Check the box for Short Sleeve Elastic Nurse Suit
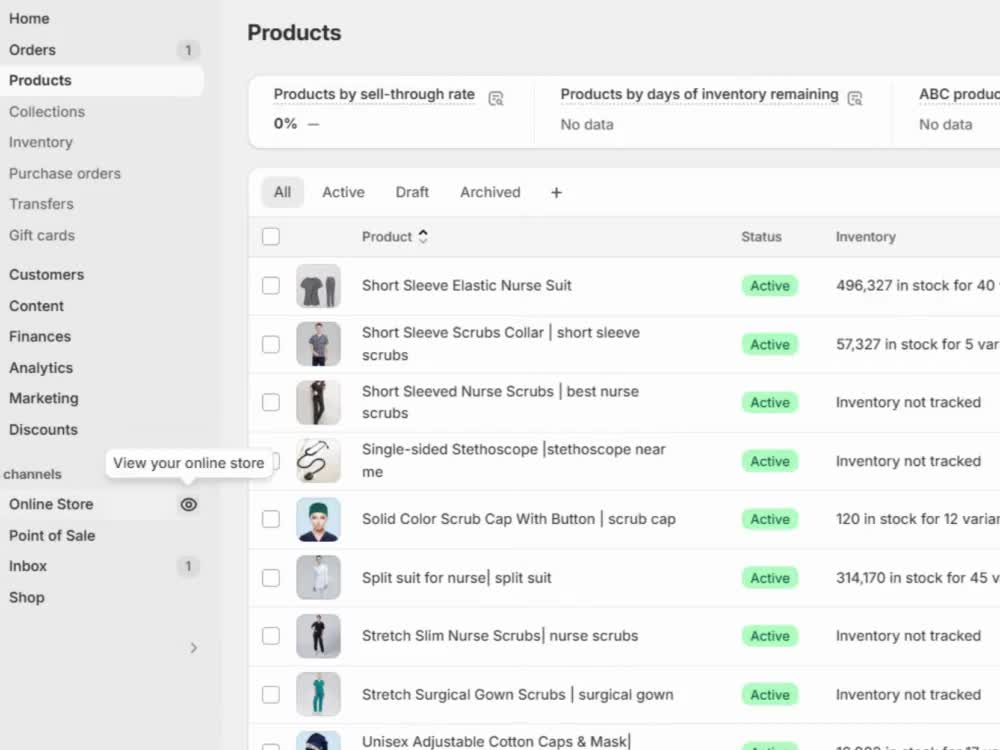This screenshot has height=750, width=1000. (x=271, y=286)
